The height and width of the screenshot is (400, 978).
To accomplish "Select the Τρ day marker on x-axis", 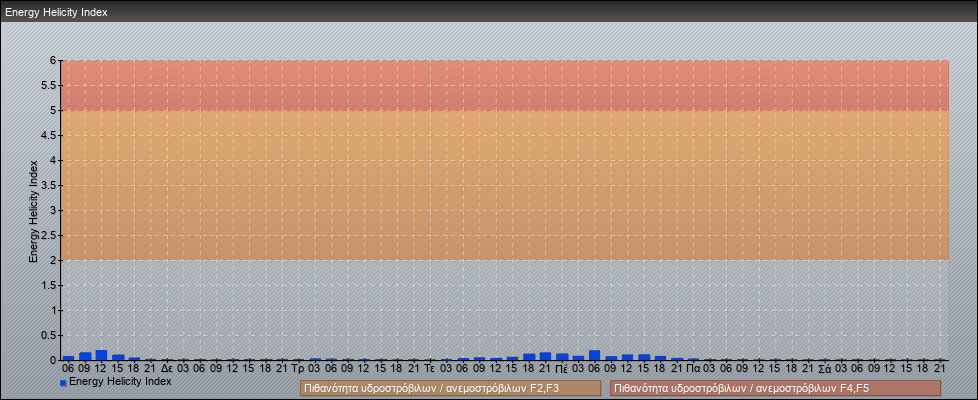I will pos(298,369).
